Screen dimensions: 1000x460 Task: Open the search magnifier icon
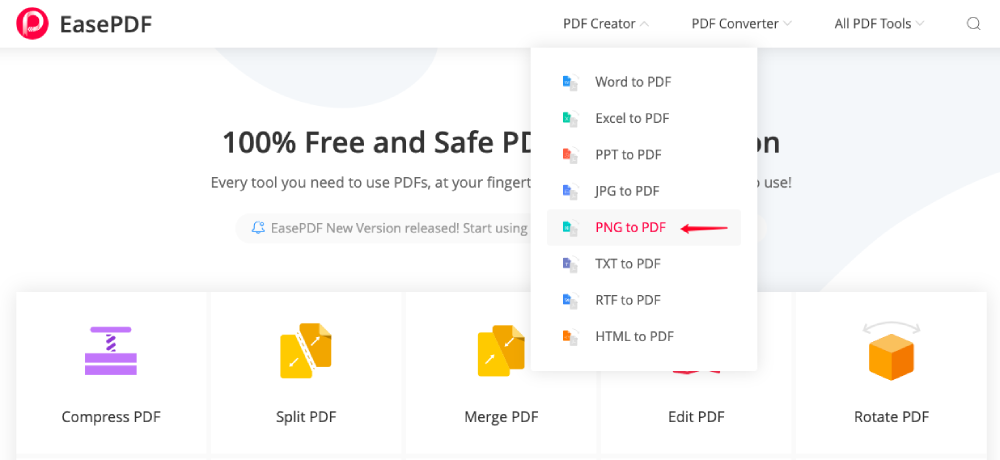(973, 24)
